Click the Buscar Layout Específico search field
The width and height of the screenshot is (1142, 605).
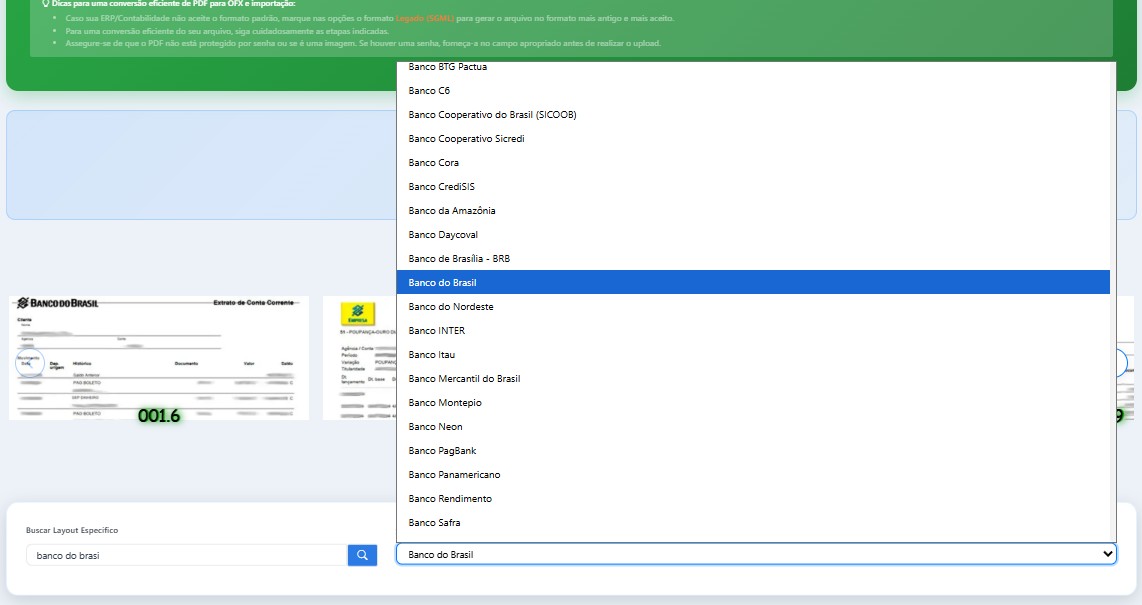coord(186,555)
